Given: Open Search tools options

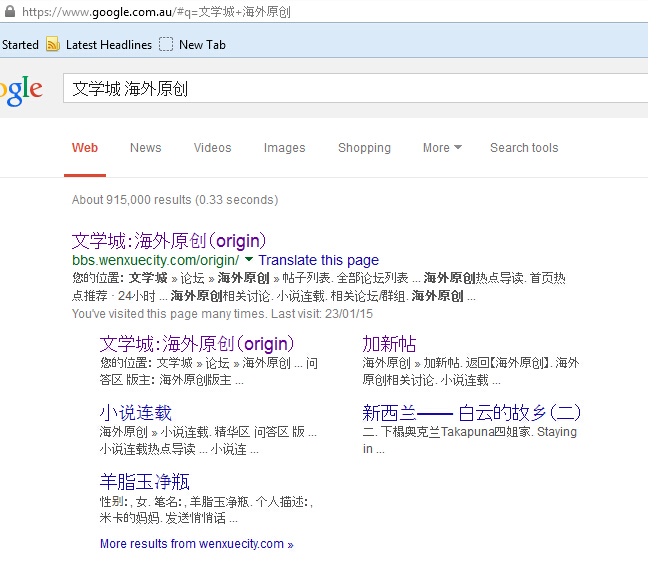Looking at the screenshot, I should 524,147.
